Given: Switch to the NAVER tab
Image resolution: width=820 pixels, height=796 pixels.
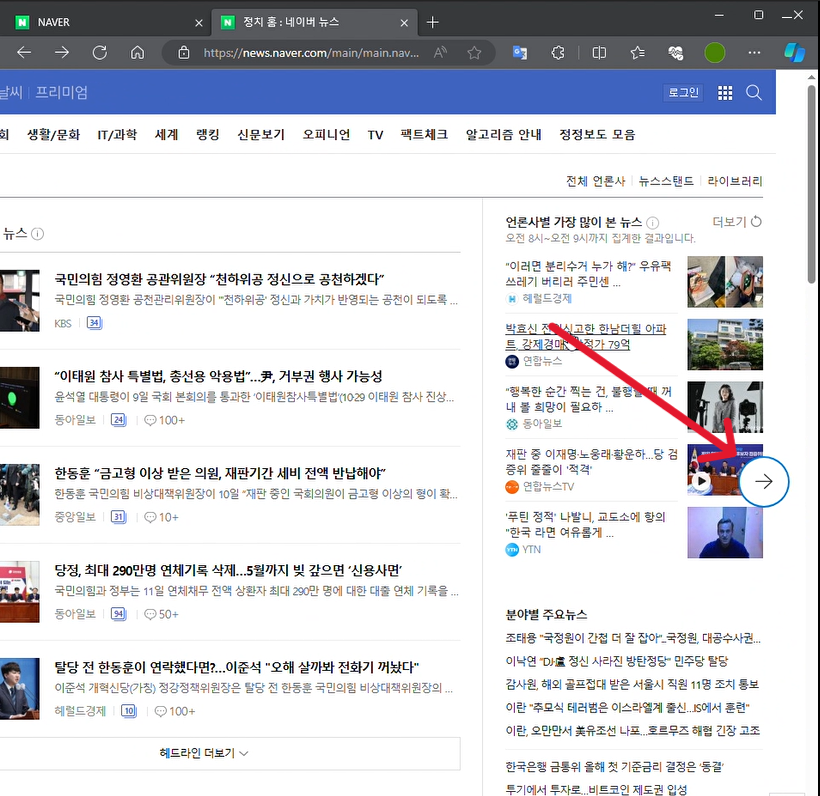Looking at the screenshot, I should [x=105, y=22].
